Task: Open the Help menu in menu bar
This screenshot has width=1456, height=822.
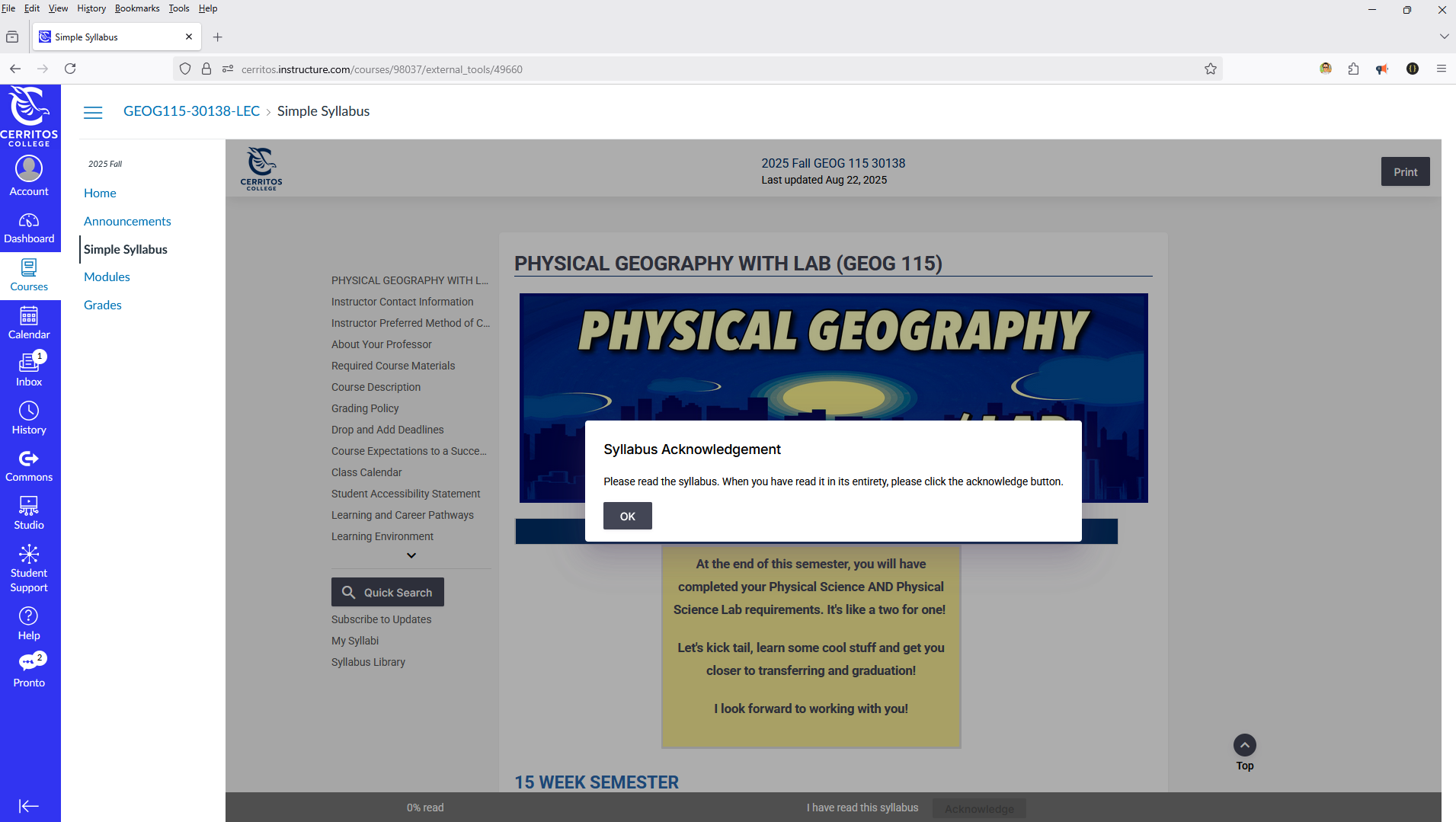Action: pyautogui.click(x=208, y=8)
